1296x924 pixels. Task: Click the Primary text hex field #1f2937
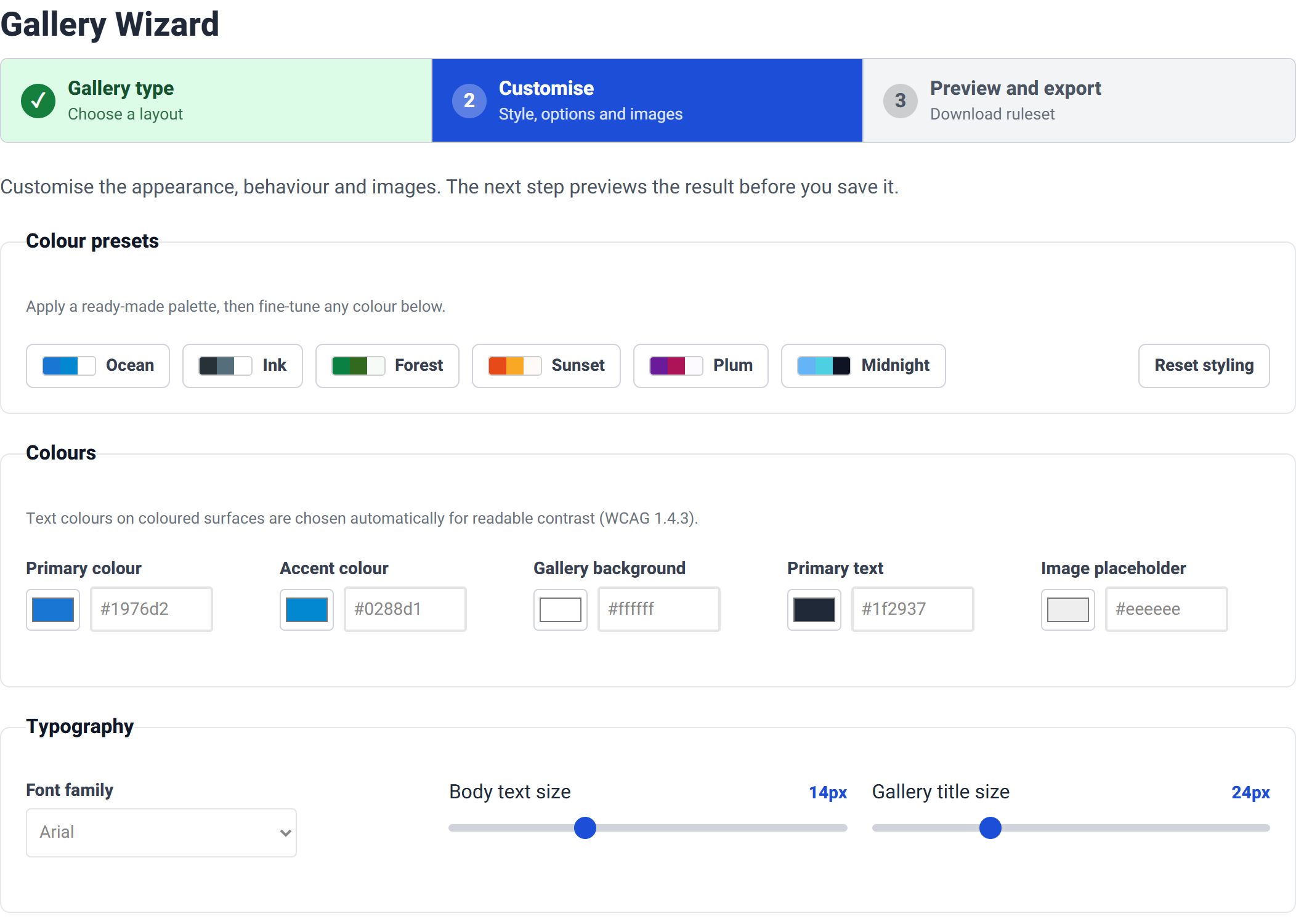[913, 609]
